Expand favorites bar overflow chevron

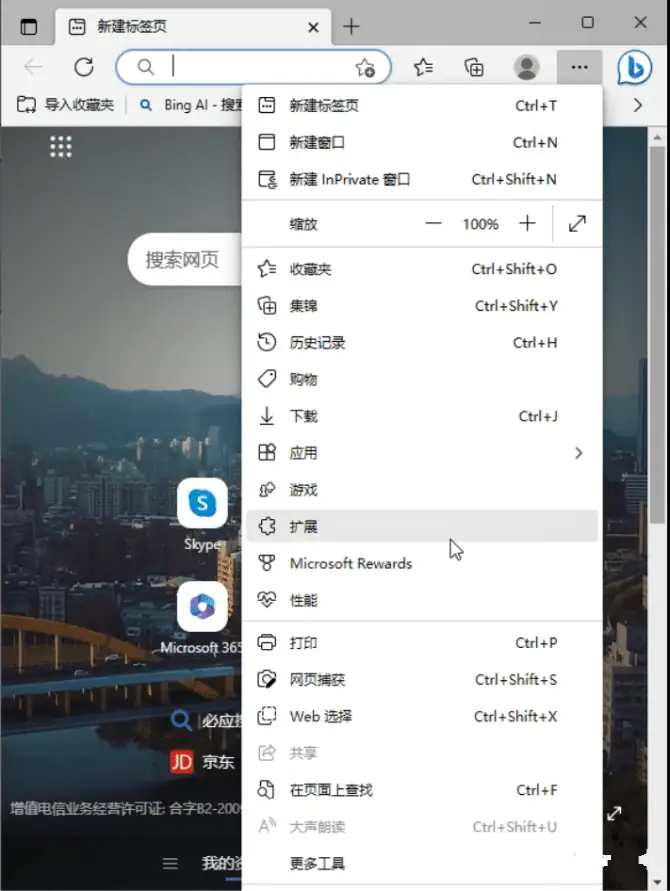(x=638, y=105)
